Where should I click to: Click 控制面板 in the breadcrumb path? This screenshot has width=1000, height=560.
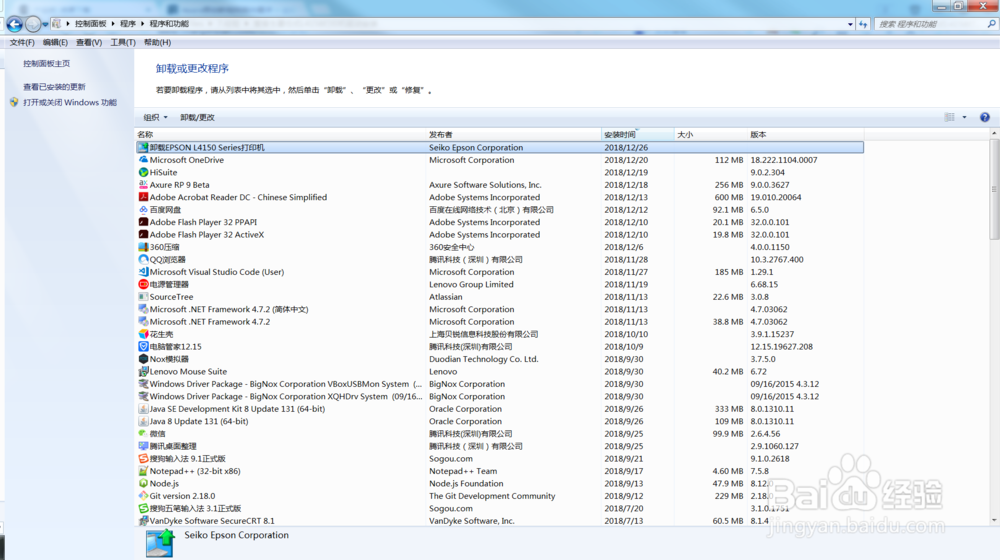(x=91, y=24)
